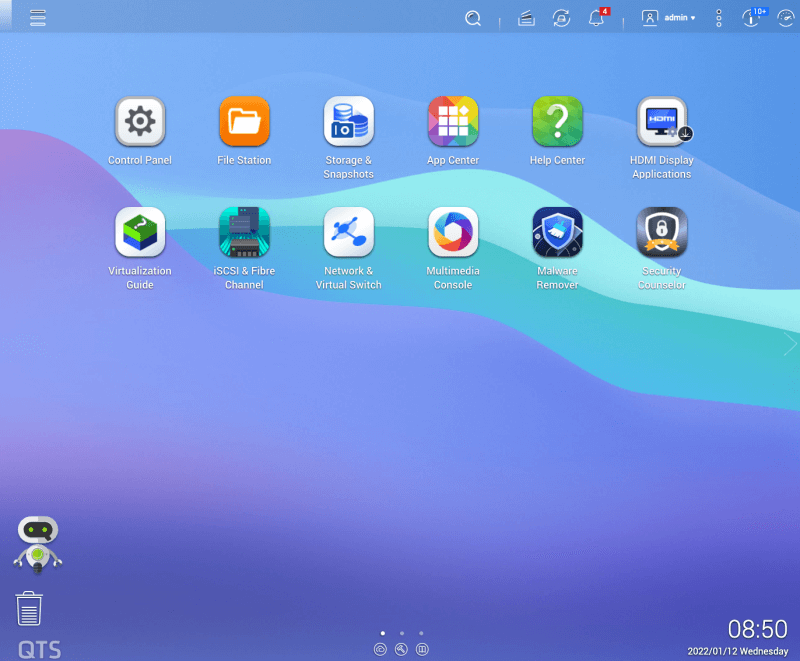
Task: Open the notifications bell showing 4 alerts
Action: tap(597, 18)
